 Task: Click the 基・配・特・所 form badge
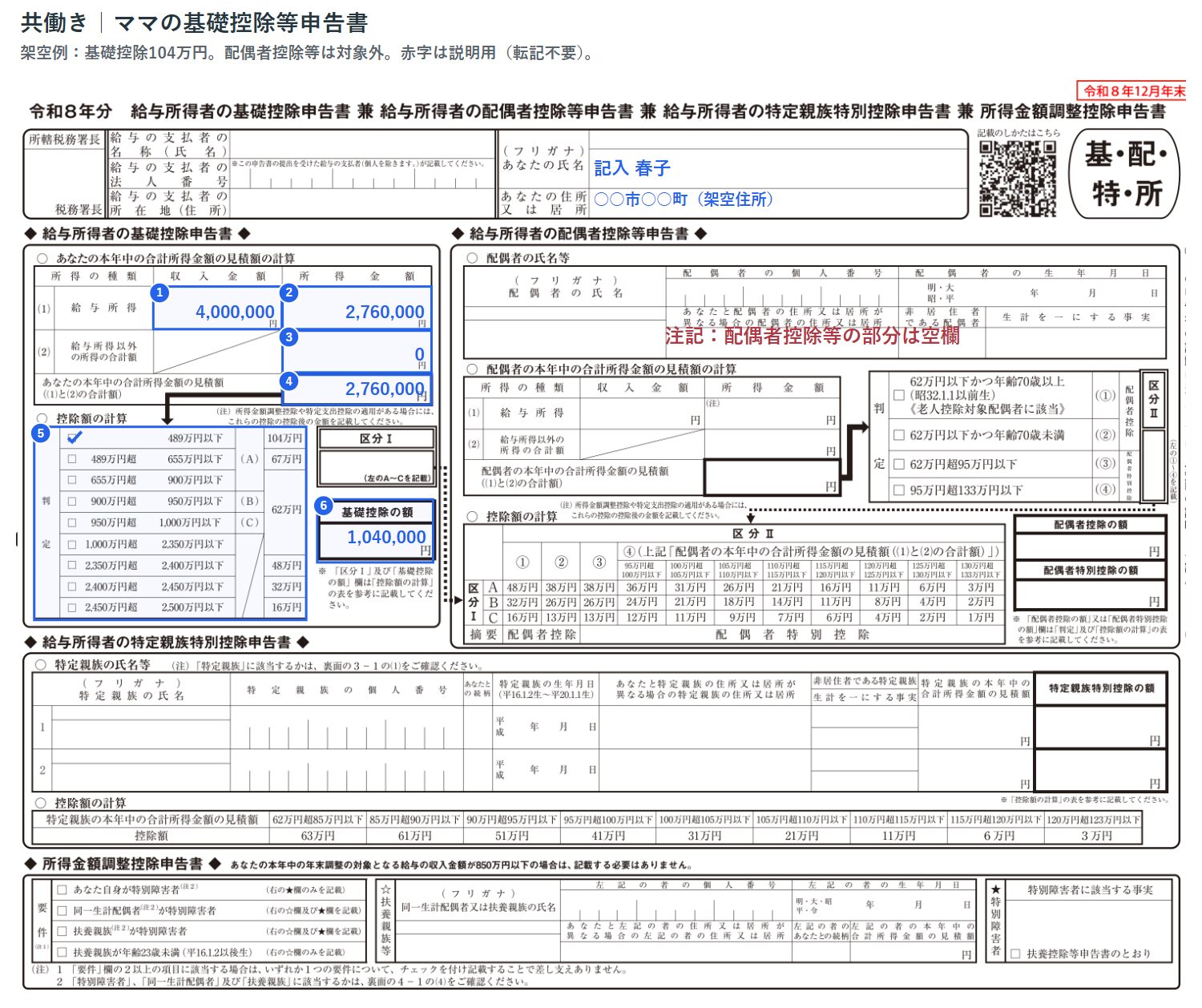point(1126,174)
